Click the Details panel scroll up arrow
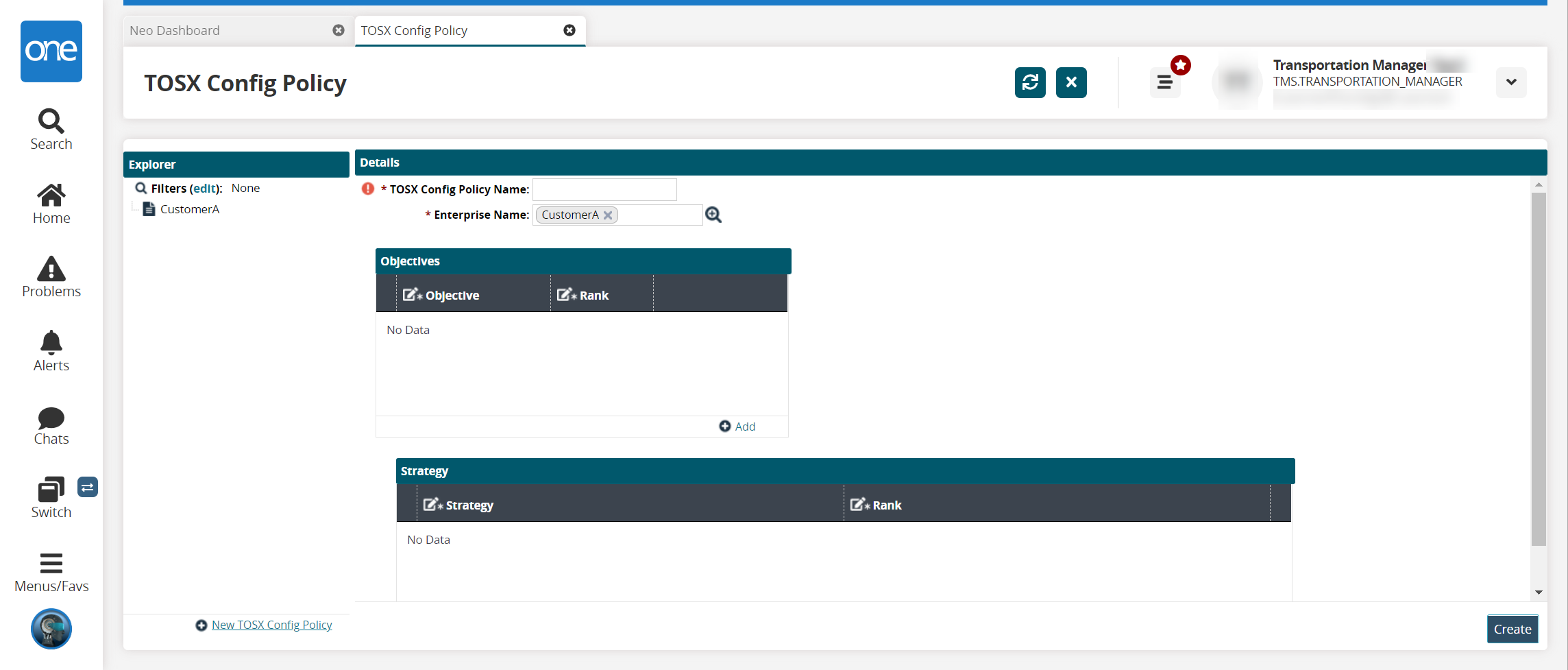Image resolution: width=1568 pixels, height=670 pixels. [x=1539, y=184]
